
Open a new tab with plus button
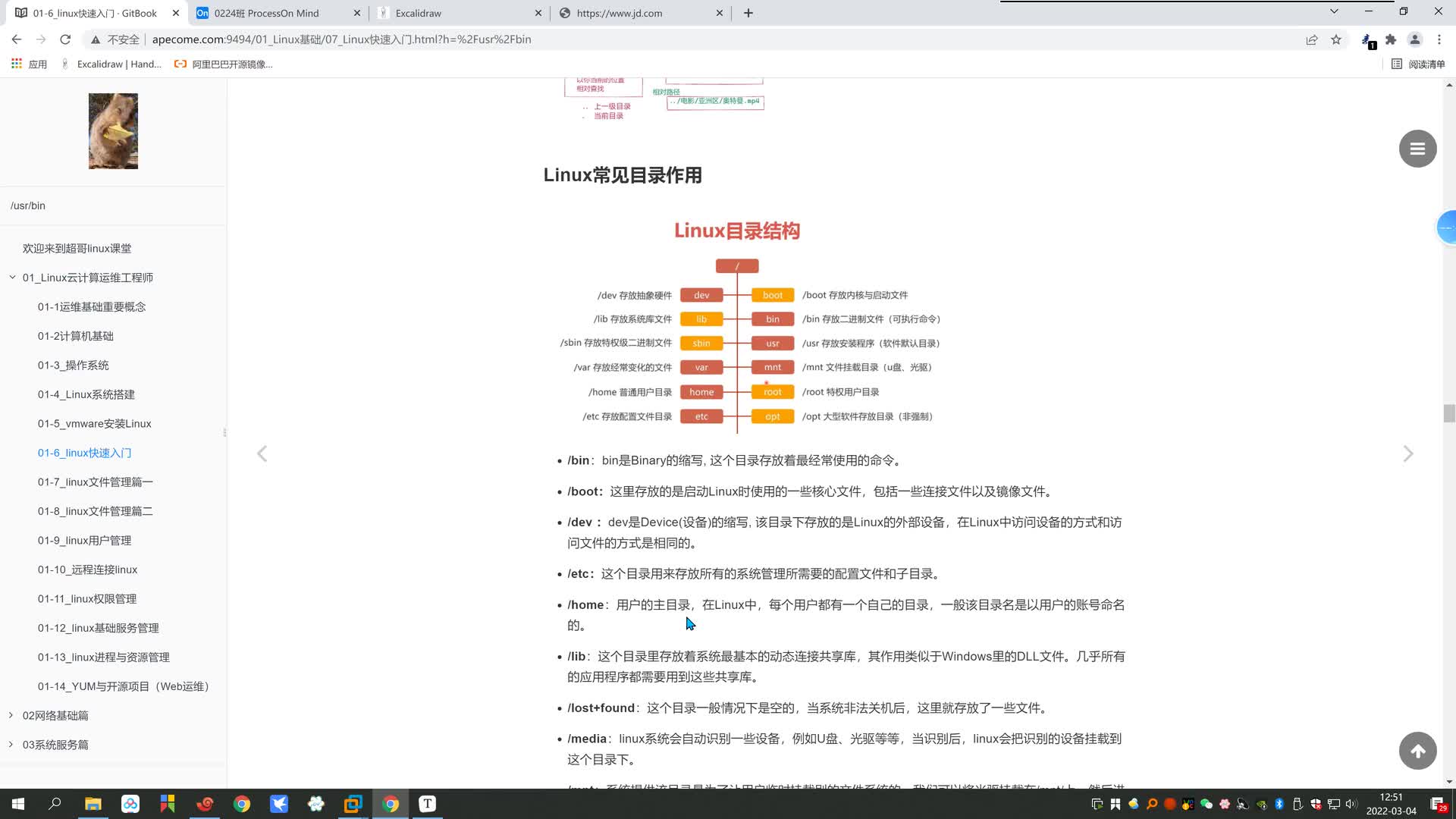point(748,13)
